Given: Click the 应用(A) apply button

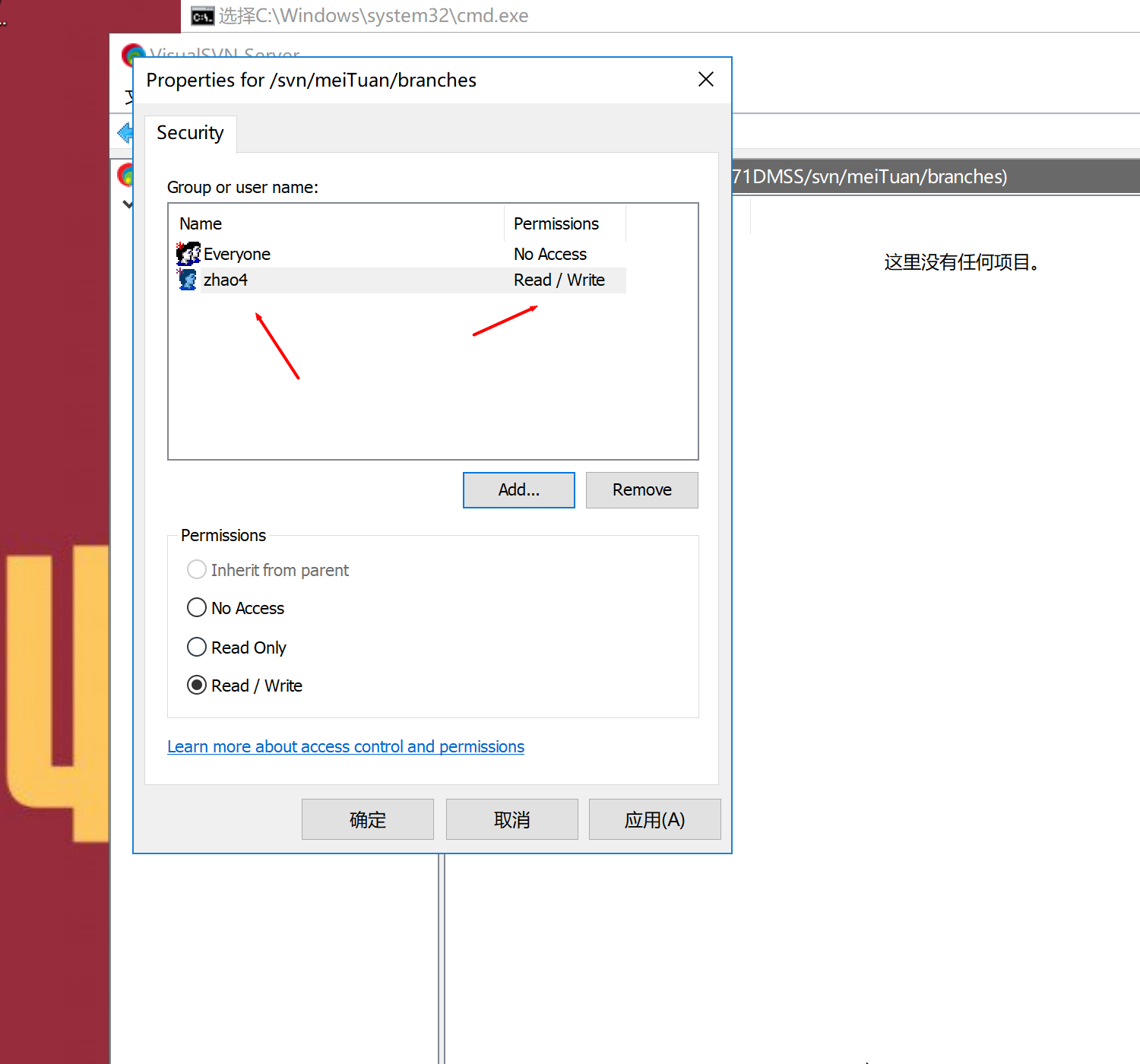Looking at the screenshot, I should pos(654,819).
